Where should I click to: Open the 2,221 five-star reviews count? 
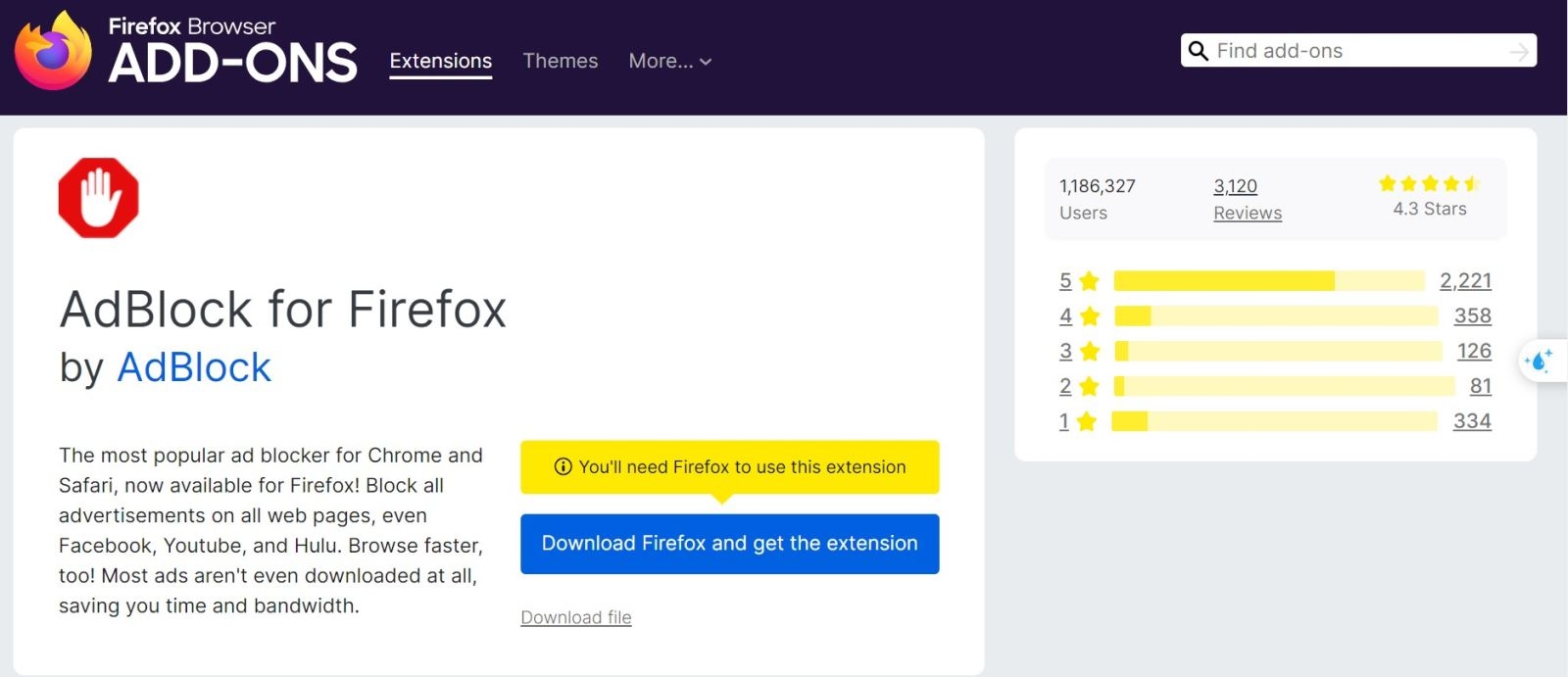click(x=1465, y=281)
